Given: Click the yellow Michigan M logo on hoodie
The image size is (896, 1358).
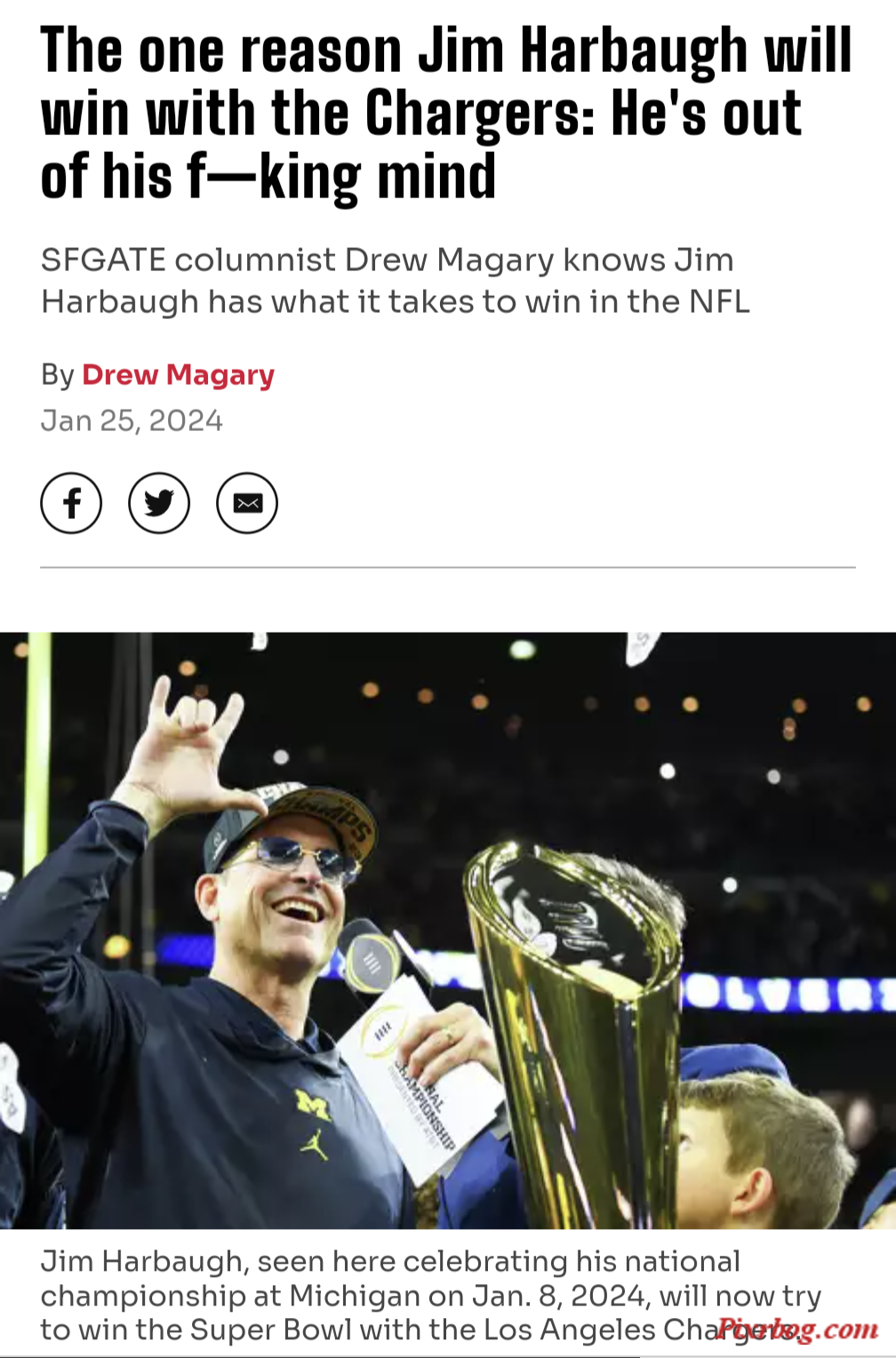Looking at the screenshot, I should (313, 1105).
